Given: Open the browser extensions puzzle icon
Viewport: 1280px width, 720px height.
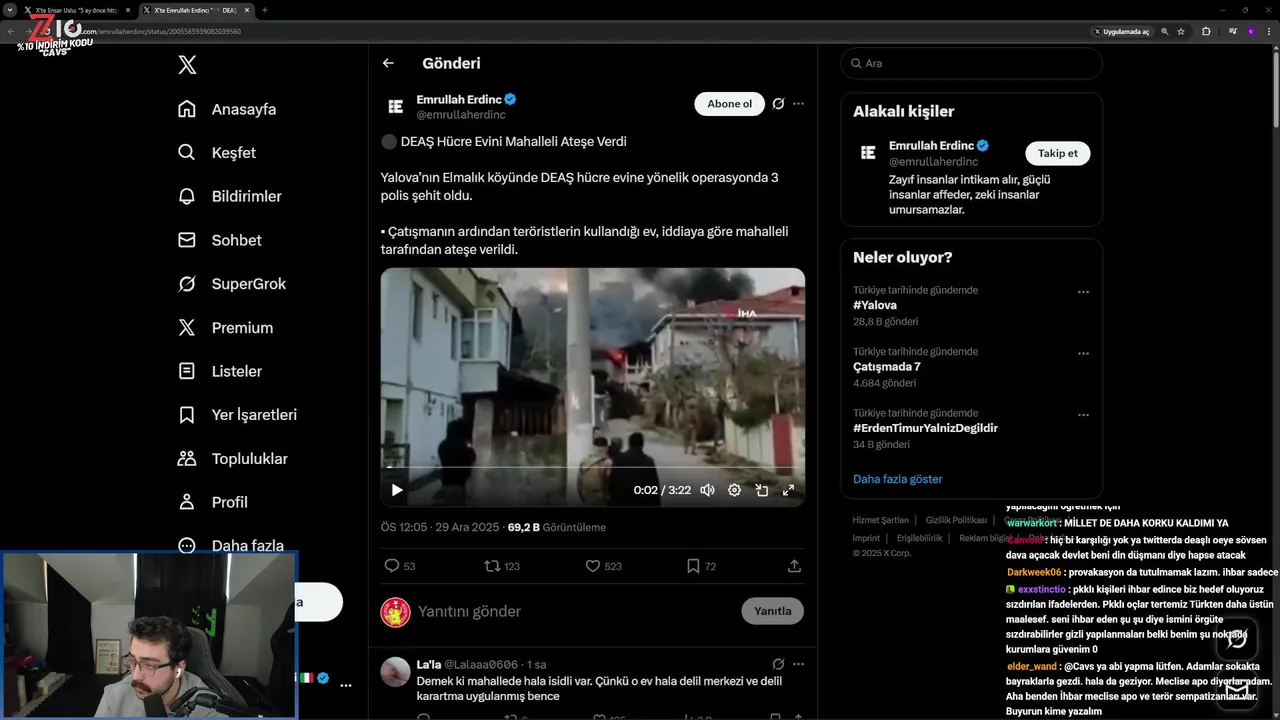Looking at the screenshot, I should coord(1206,31).
